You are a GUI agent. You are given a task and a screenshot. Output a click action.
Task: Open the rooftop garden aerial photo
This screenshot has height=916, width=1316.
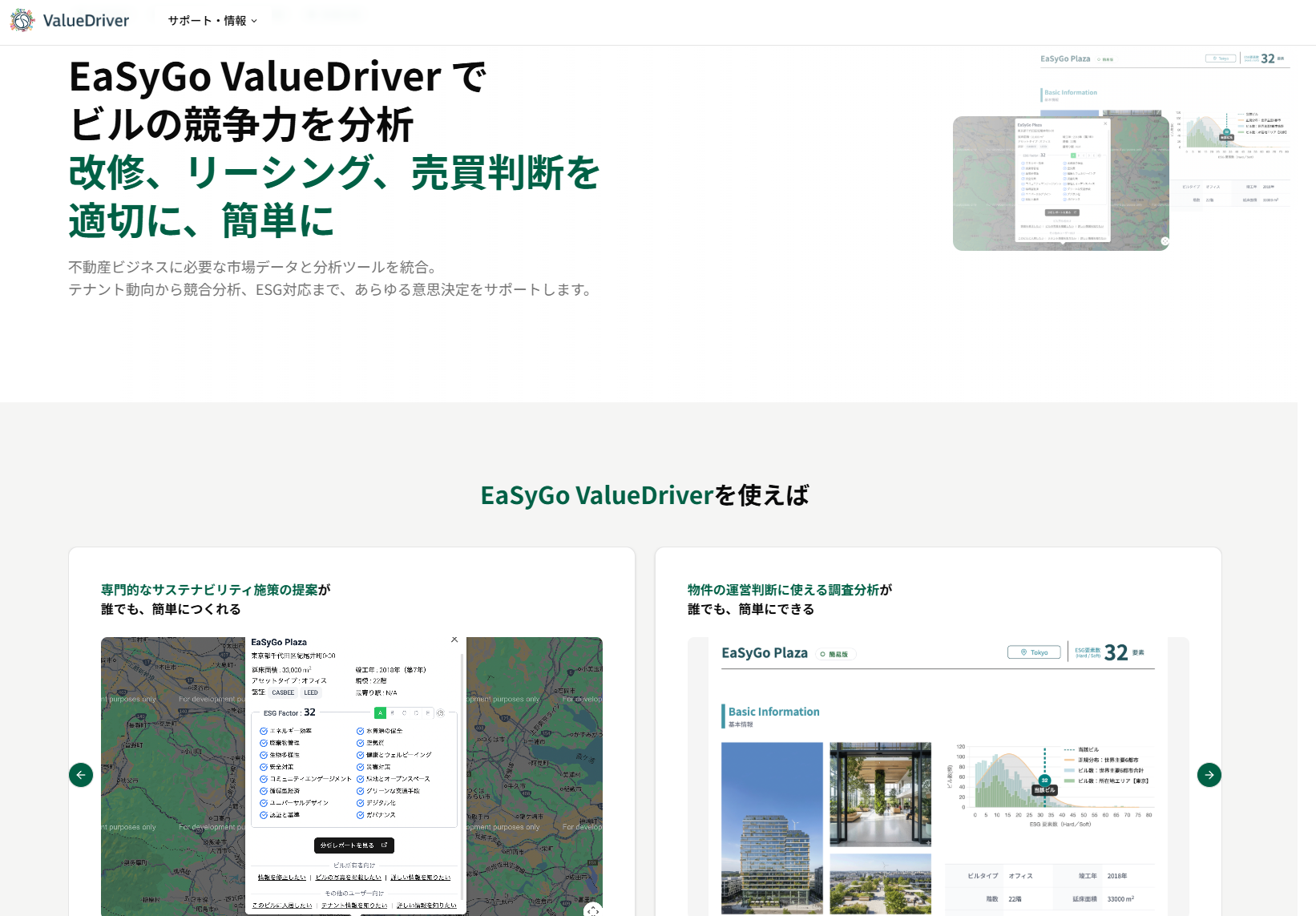tap(880, 884)
